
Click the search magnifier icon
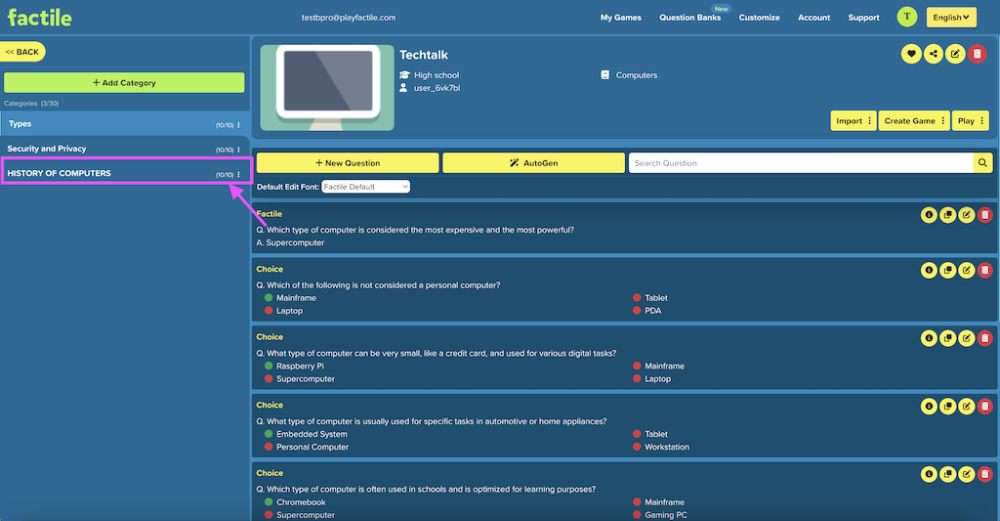pyautogui.click(x=983, y=163)
